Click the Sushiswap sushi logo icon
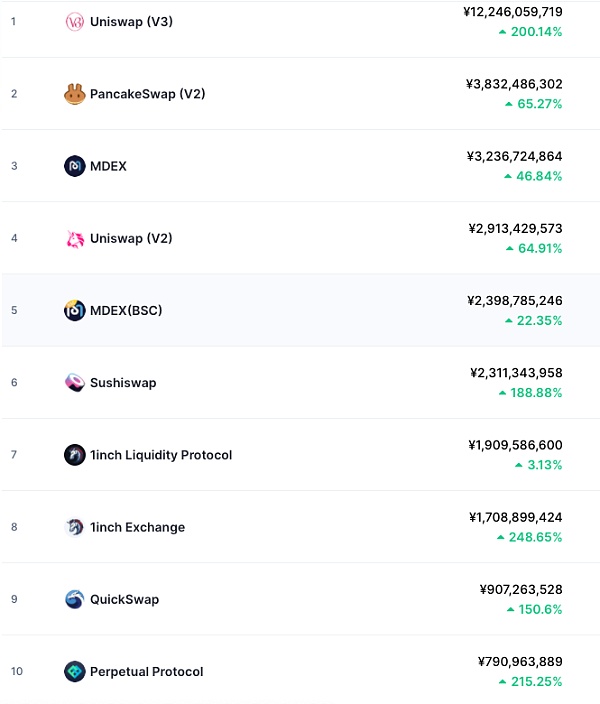Image resolution: width=600 pixels, height=704 pixels. coord(75,383)
